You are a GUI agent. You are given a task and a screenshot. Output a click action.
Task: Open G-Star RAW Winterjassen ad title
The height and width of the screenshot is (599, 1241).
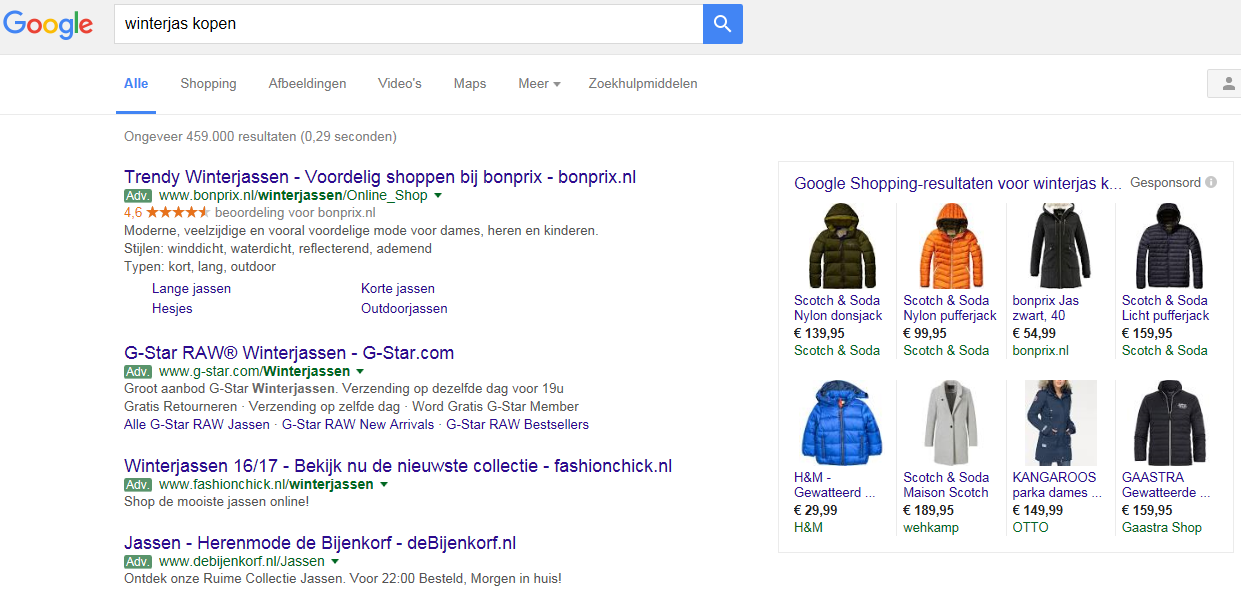pos(289,353)
